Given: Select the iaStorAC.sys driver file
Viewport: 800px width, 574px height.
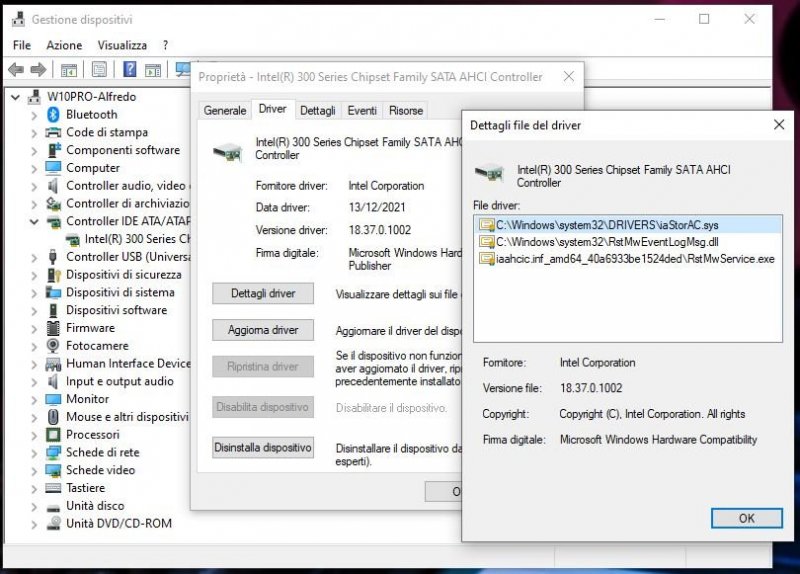Looking at the screenshot, I should pyautogui.click(x=628, y=224).
